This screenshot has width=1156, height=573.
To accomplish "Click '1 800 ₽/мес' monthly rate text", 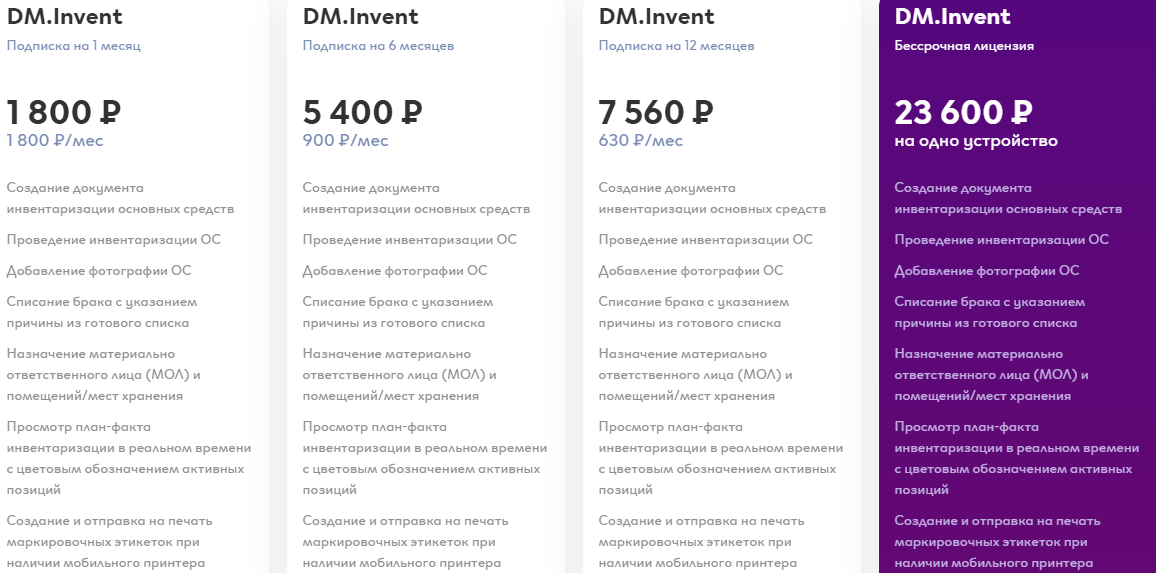I will [55, 140].
